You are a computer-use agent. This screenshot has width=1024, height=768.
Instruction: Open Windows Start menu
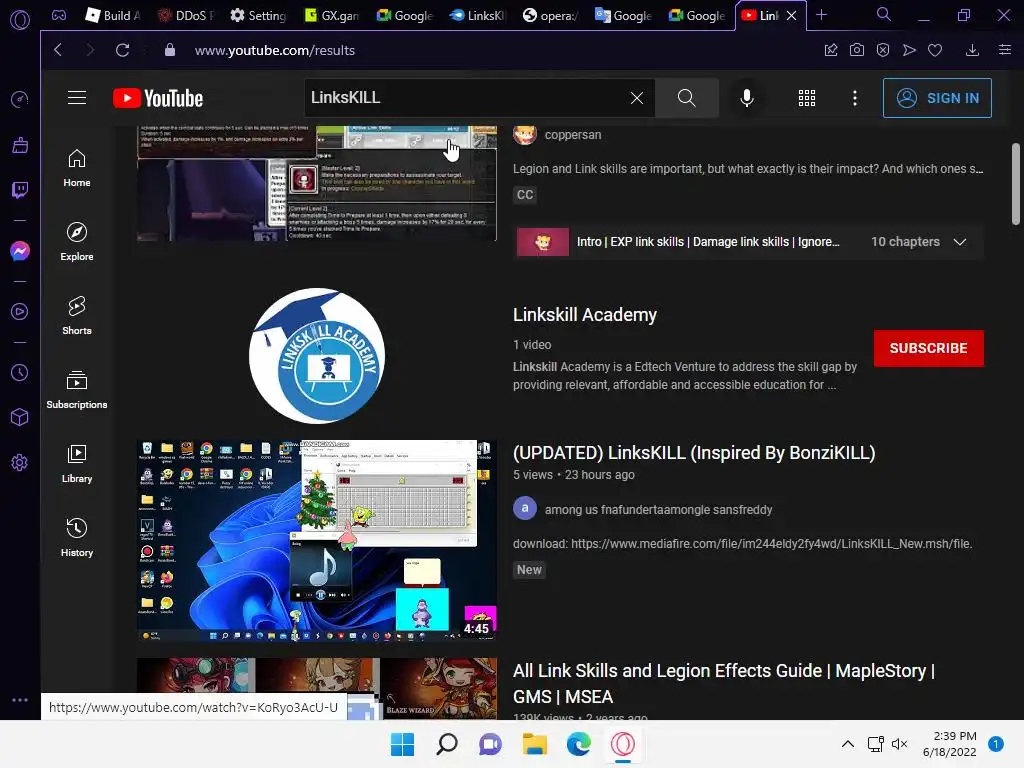(x=402, y=744)
